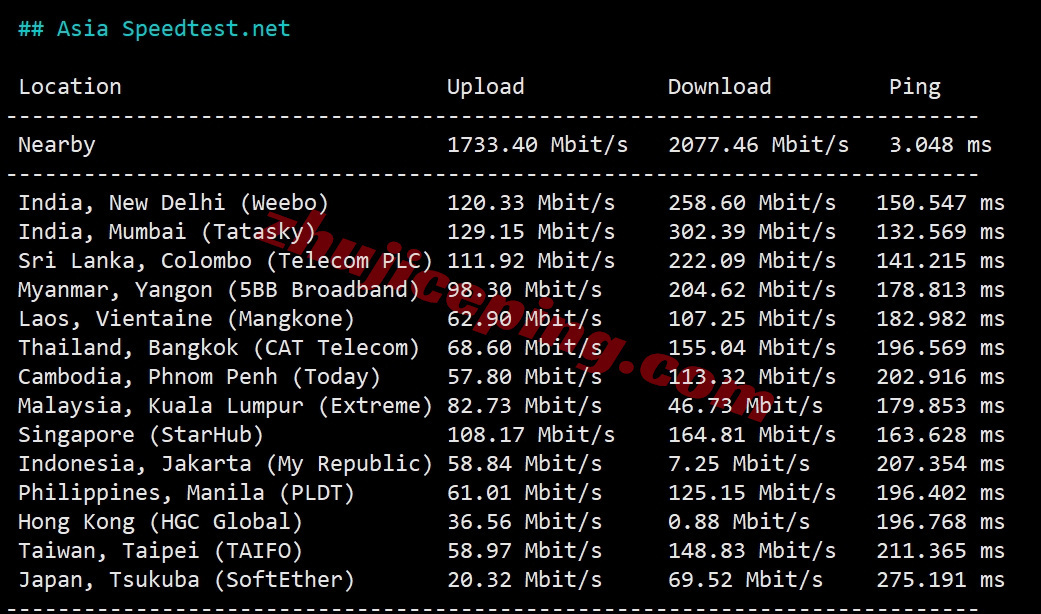The image size is (1041, 614).
Task: Click the download value "148.83 Mbit/s"
Action: [x=752, y=550]
